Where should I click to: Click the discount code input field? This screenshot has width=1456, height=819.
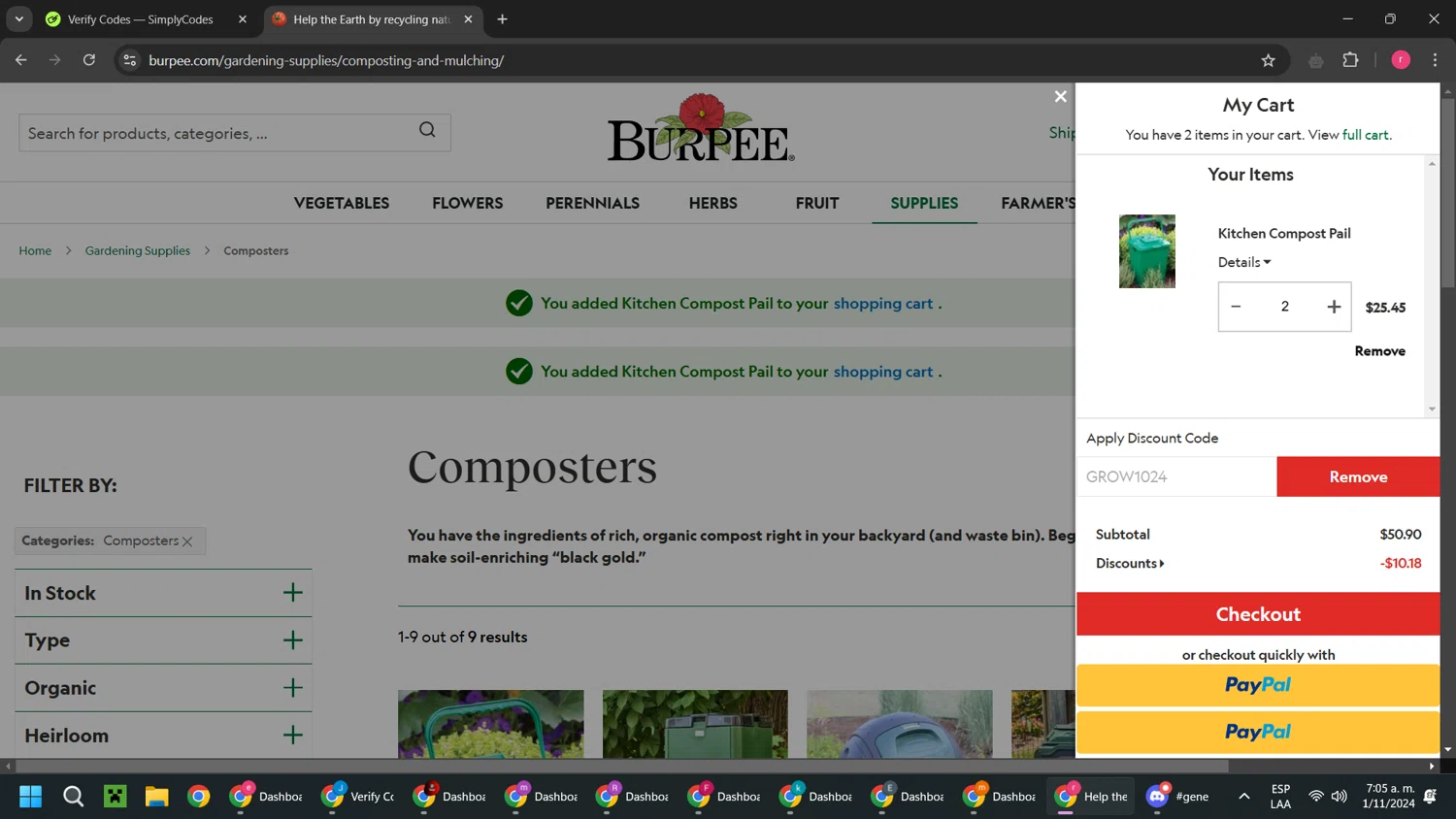tap(1175, 476)
